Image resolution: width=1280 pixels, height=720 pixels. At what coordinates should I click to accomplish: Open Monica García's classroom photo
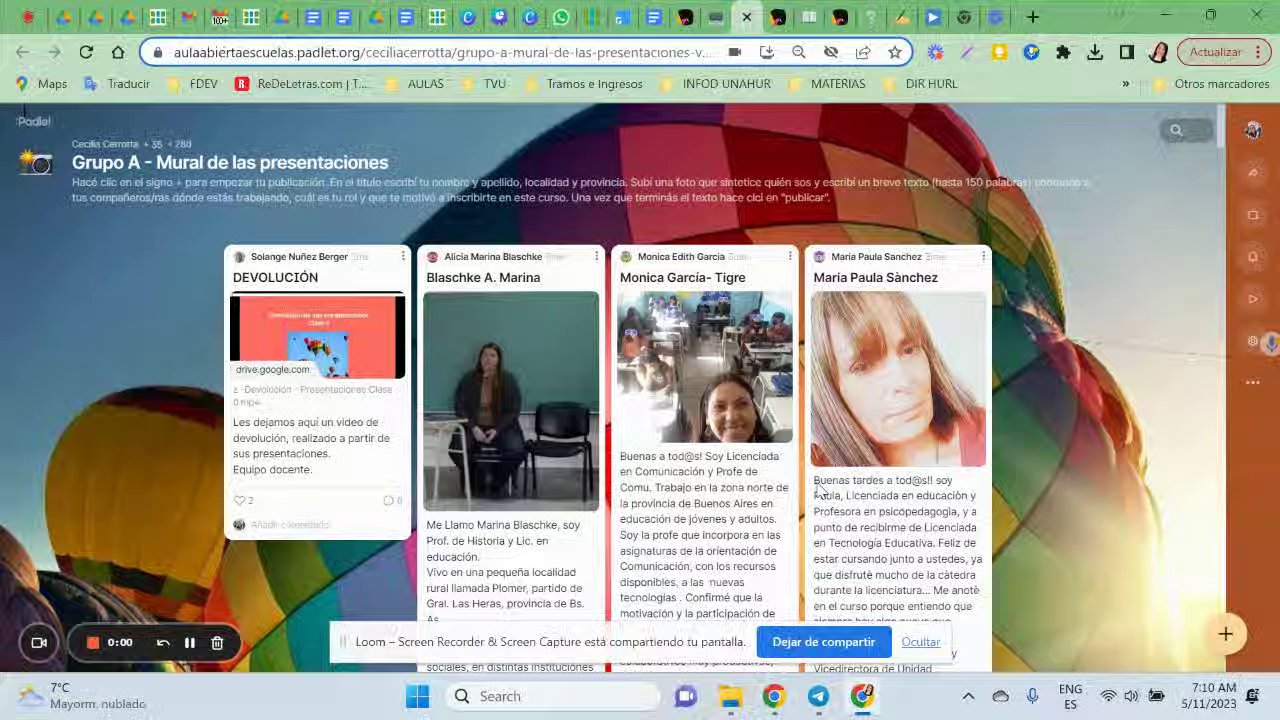(x=705, y=367)
